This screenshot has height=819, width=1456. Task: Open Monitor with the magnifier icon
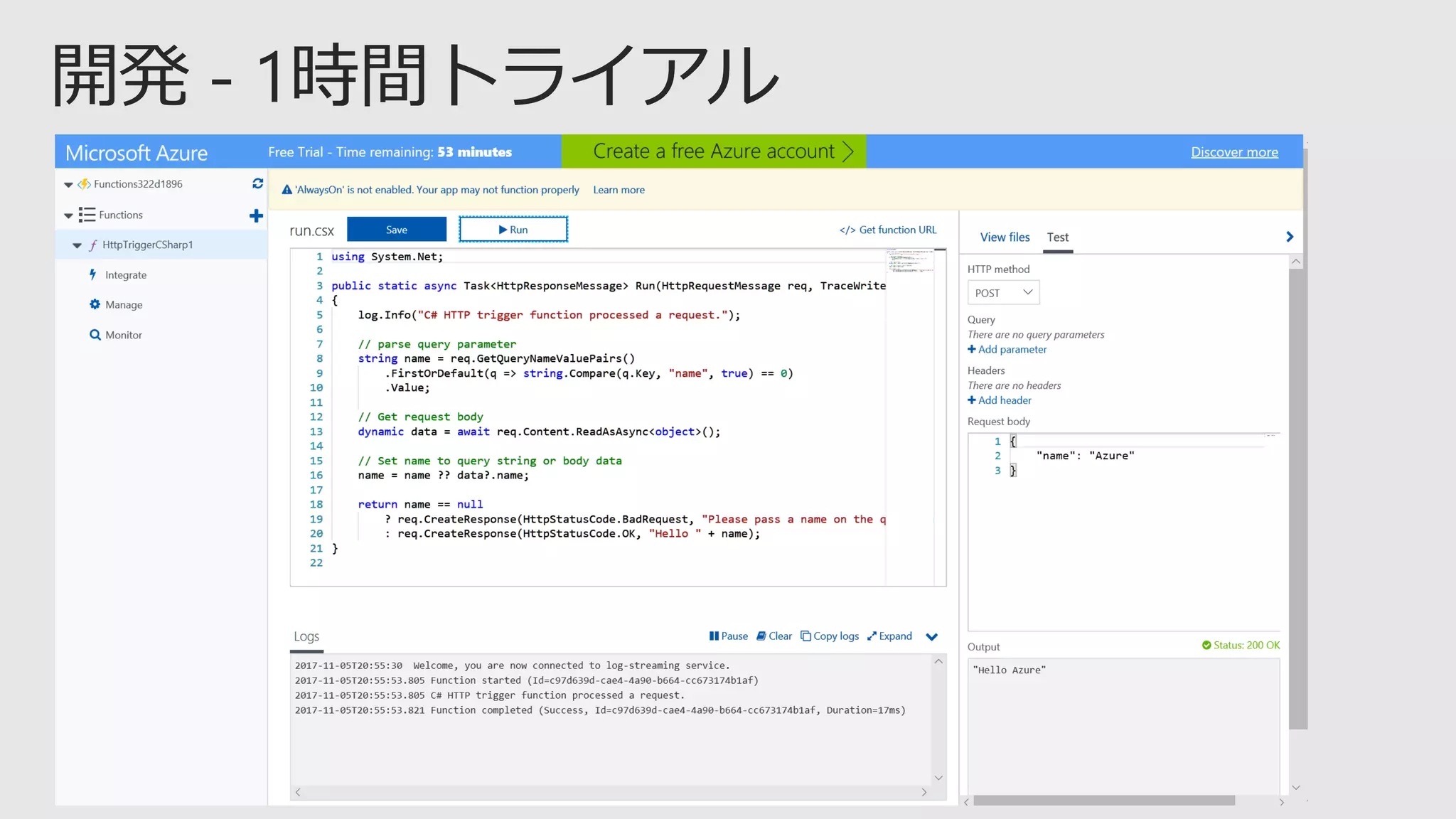coord(123,335)
